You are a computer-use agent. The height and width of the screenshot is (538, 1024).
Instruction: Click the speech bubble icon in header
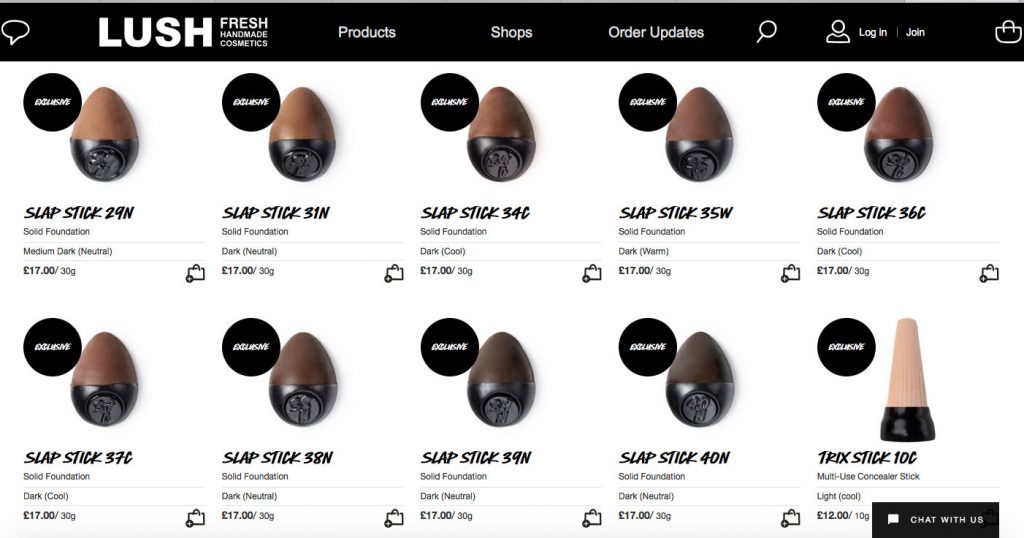pos(16,32)
